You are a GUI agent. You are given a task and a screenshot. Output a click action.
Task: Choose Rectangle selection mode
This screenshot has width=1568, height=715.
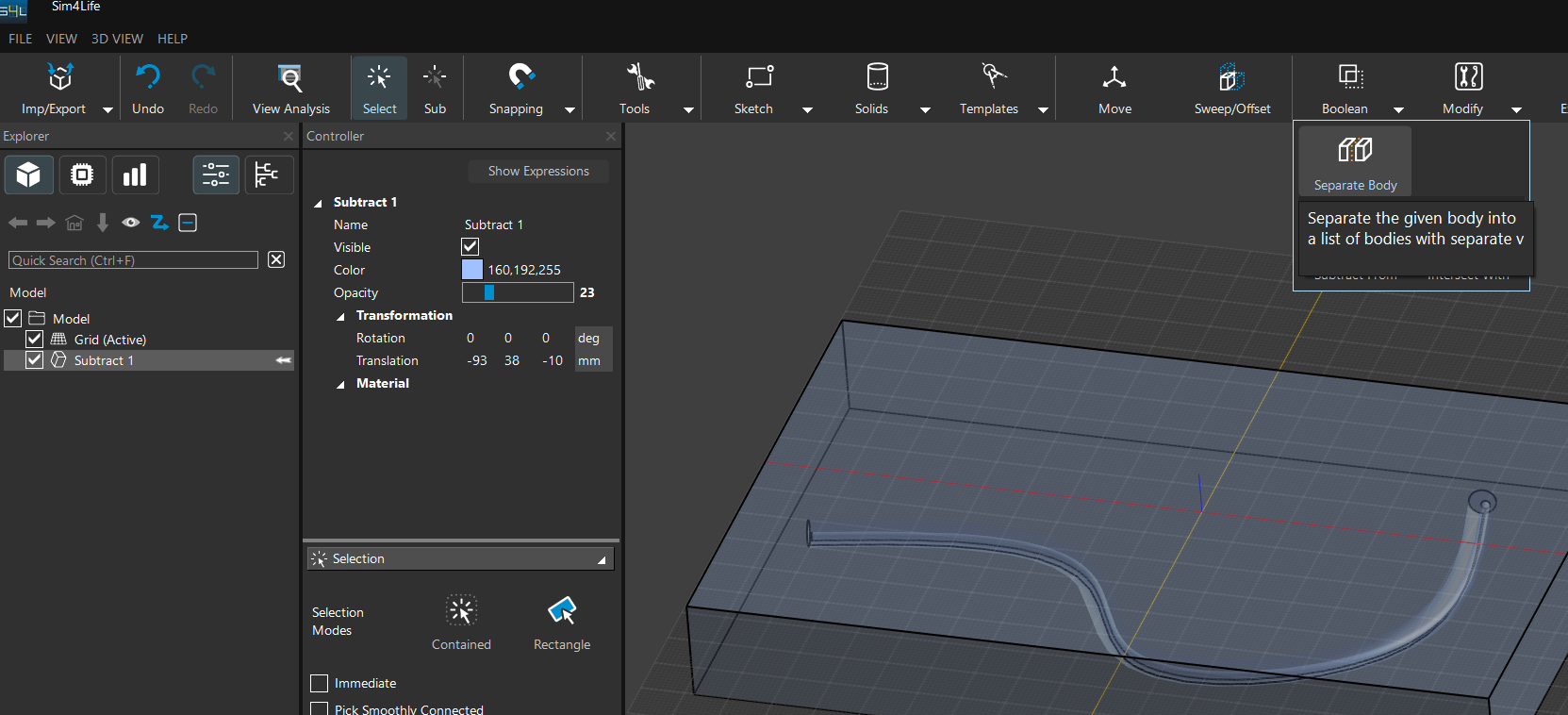562,623
